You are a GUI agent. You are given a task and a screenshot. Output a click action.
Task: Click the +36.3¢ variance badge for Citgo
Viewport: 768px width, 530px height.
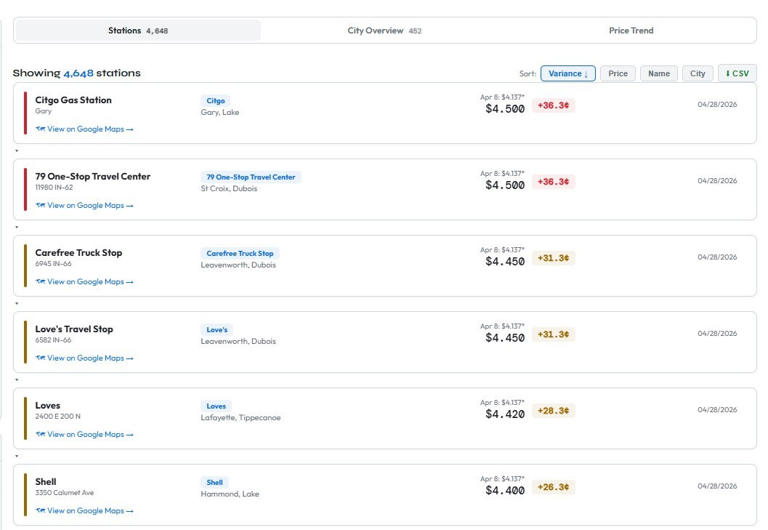coord(553,106)
